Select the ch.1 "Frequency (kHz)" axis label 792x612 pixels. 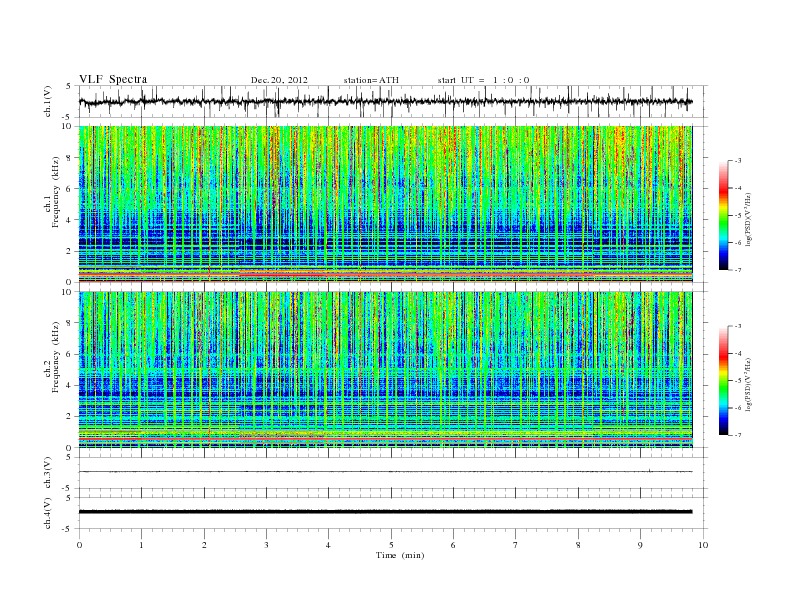[56, 192]
